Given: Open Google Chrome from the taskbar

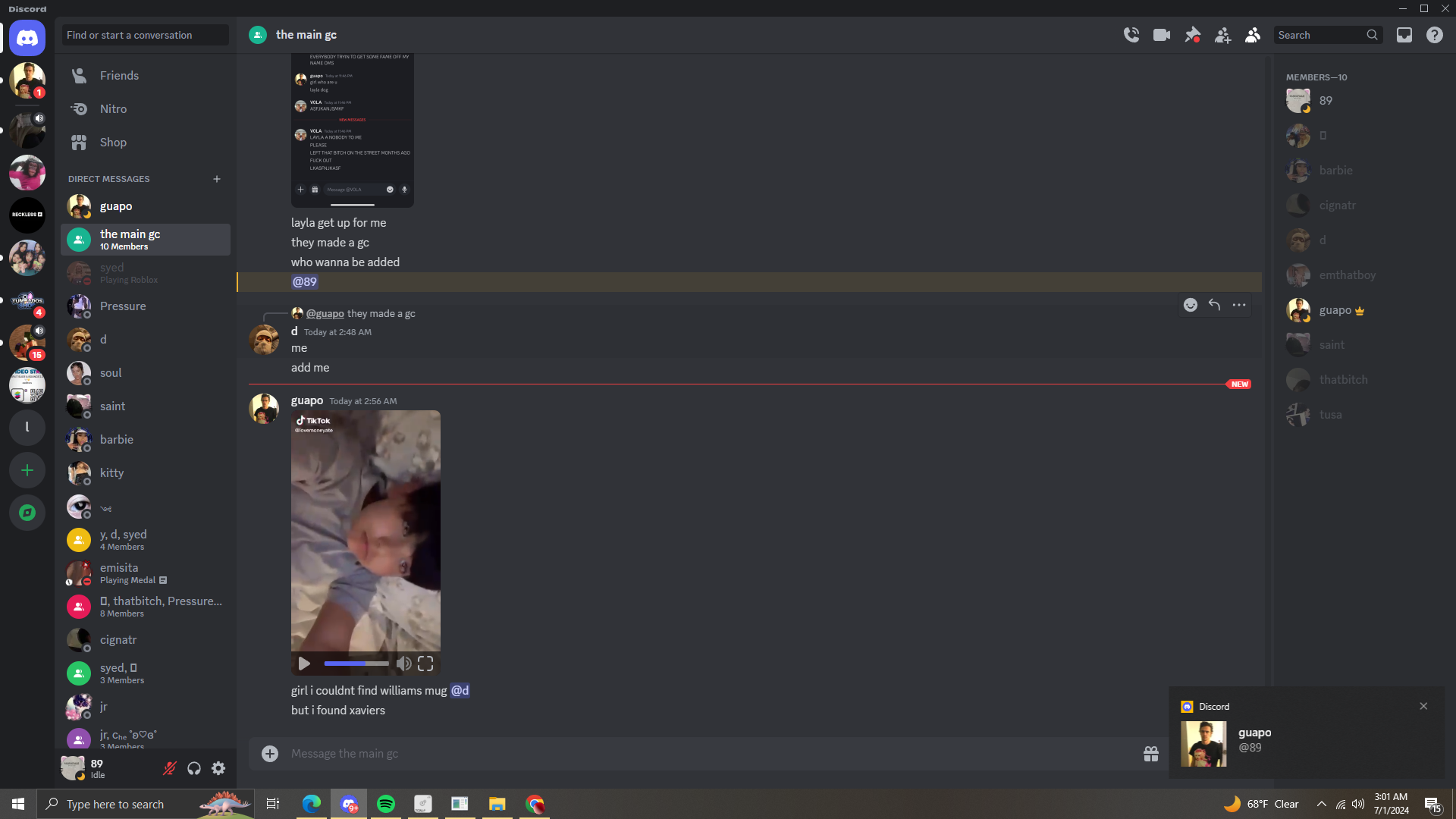Looking at the screenshot, I should click(x=535, y=804).
